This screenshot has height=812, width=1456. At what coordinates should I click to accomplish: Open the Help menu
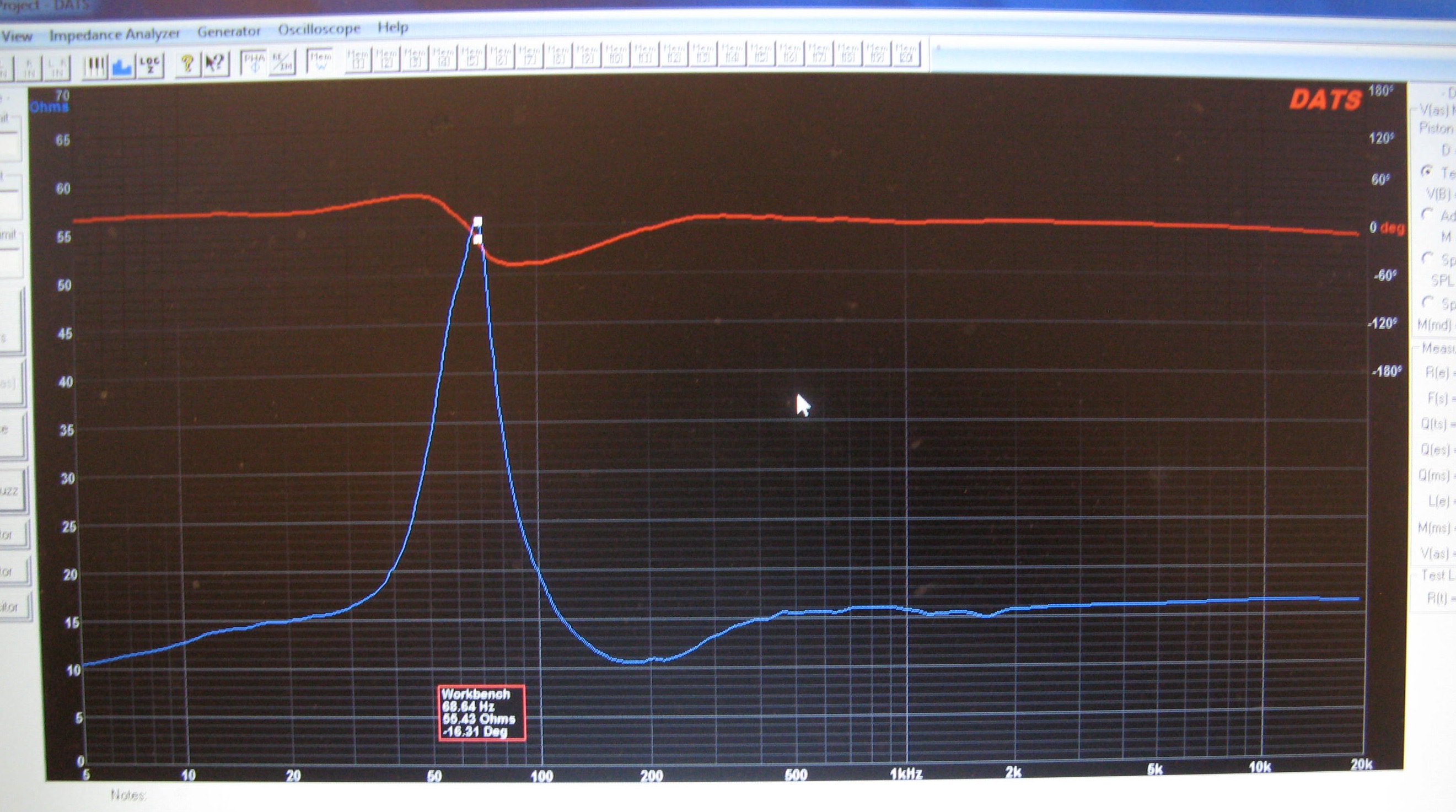click(393, 27)
